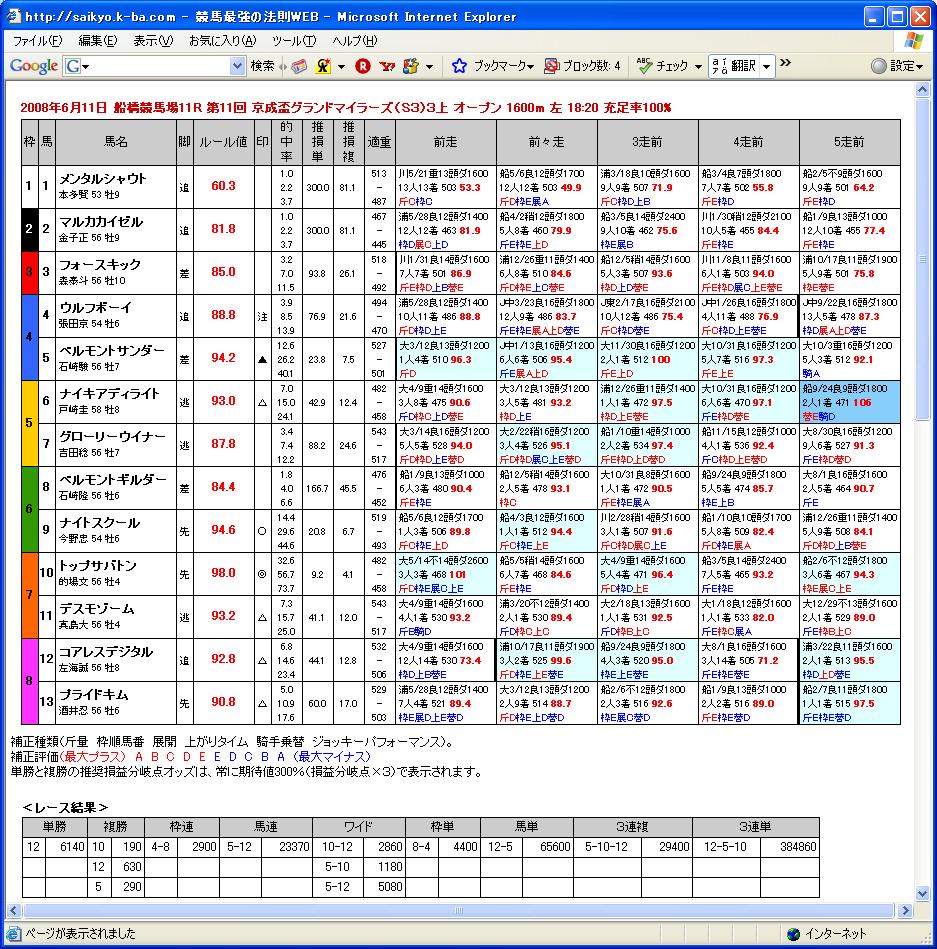The image size is (937, 949).
Task: Click the status bar page icon
Action: coord(13,934)
